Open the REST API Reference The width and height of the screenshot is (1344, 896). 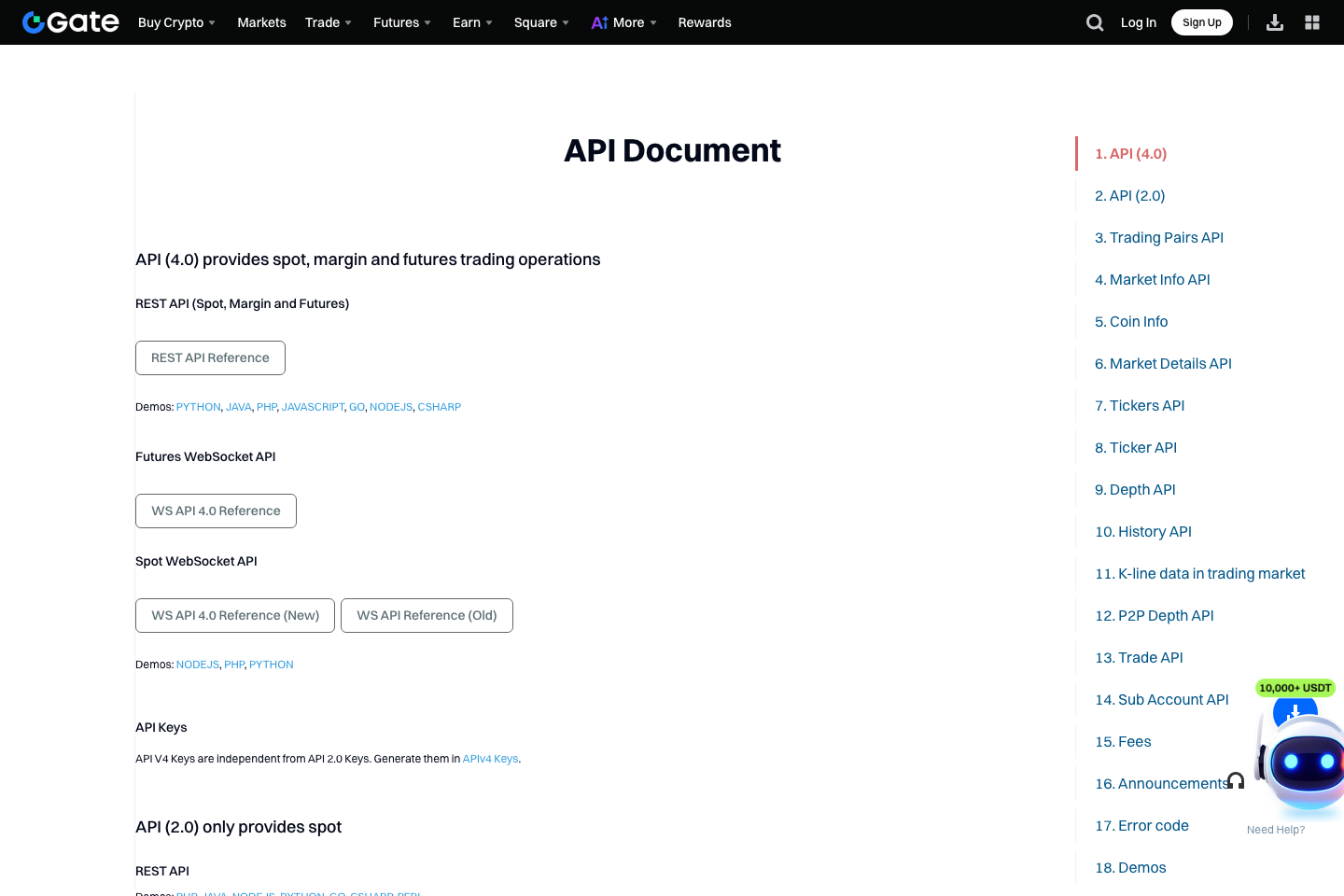point(210,357)
